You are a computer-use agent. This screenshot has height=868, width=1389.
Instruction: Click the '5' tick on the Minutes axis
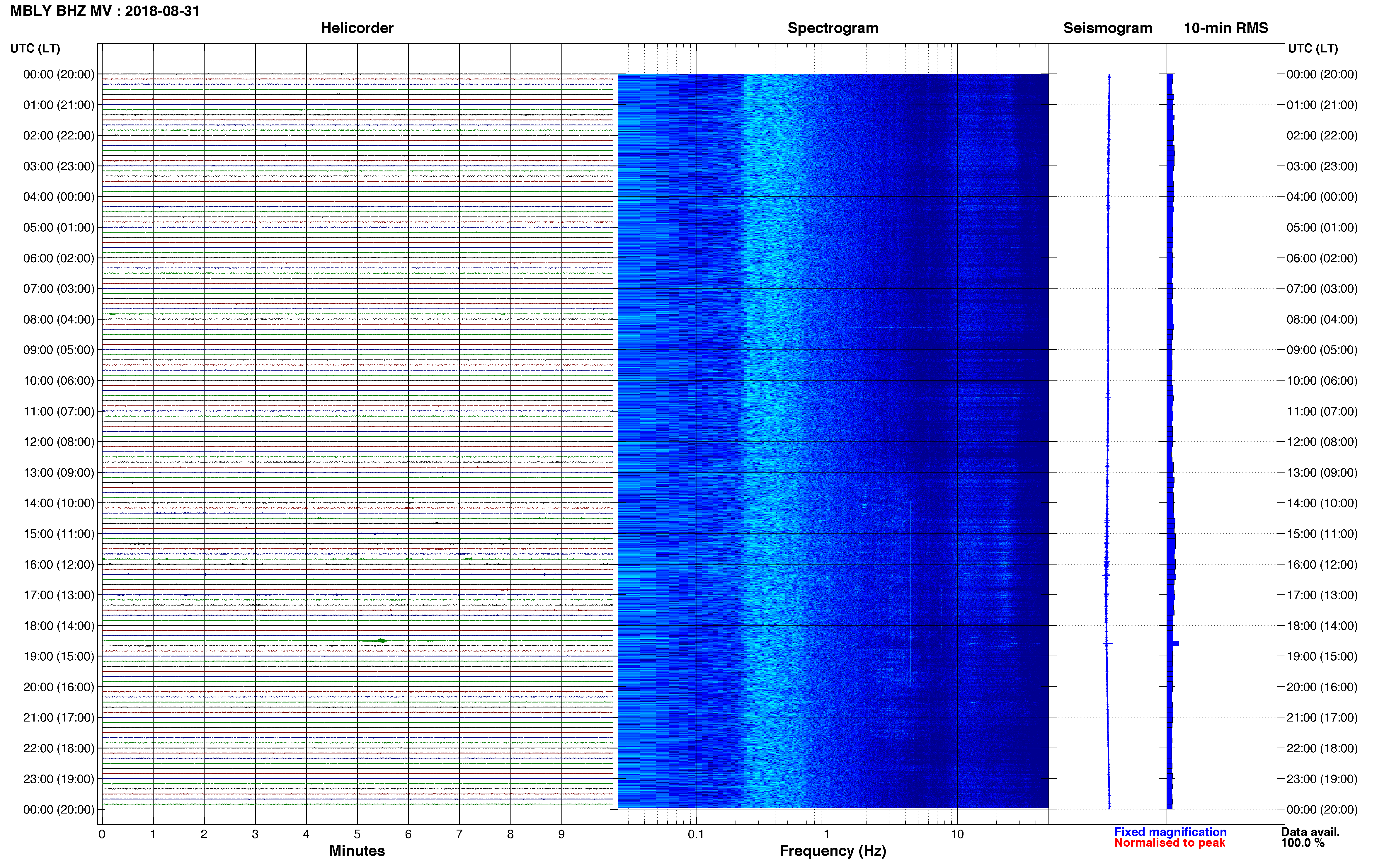pos(357,834)
